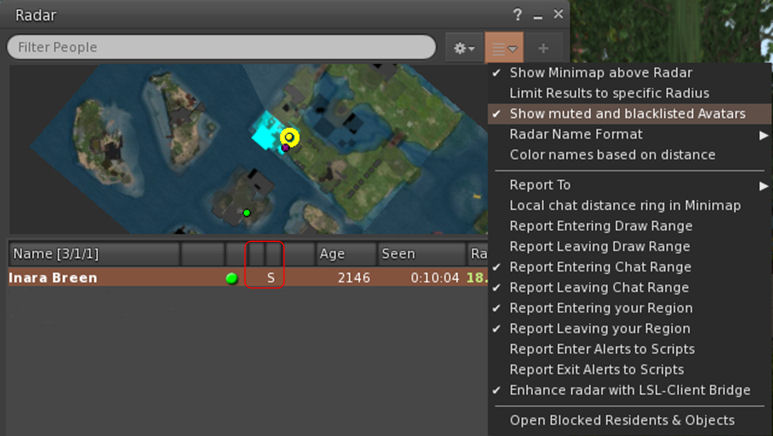Click green status dot for Inara Breen
Screen dimensions: 773x436
232,278
